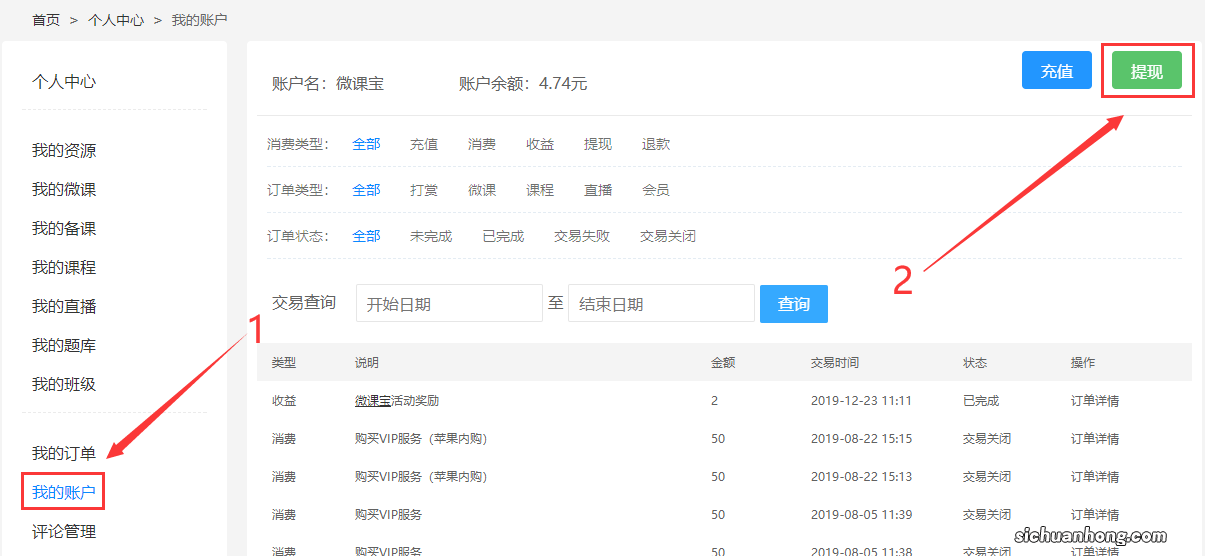Open 我的微课 sidebar item

64,190
